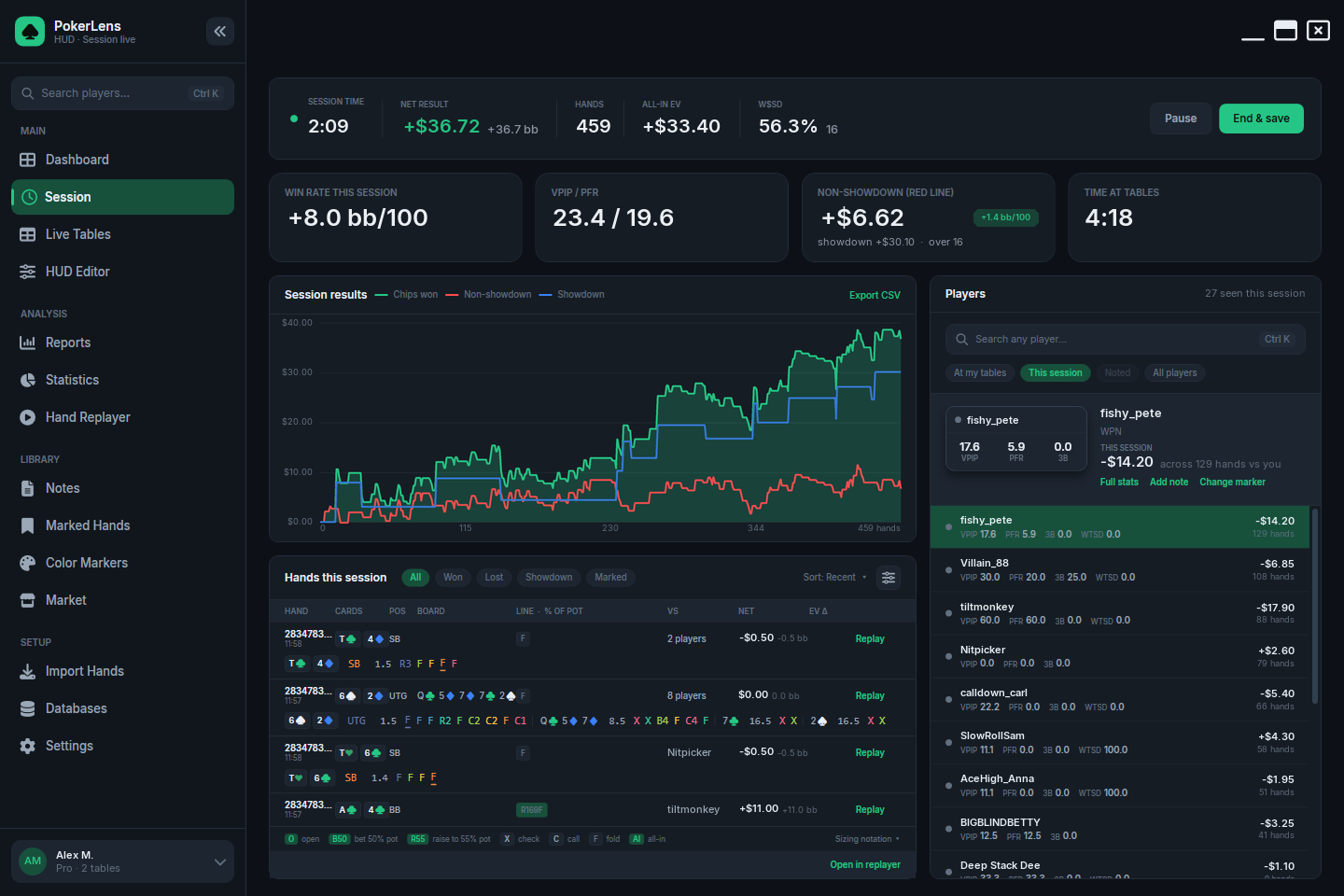
Task: Expand the Alex M. account menu
Action: pyautogui.click(x=122, y=861)
